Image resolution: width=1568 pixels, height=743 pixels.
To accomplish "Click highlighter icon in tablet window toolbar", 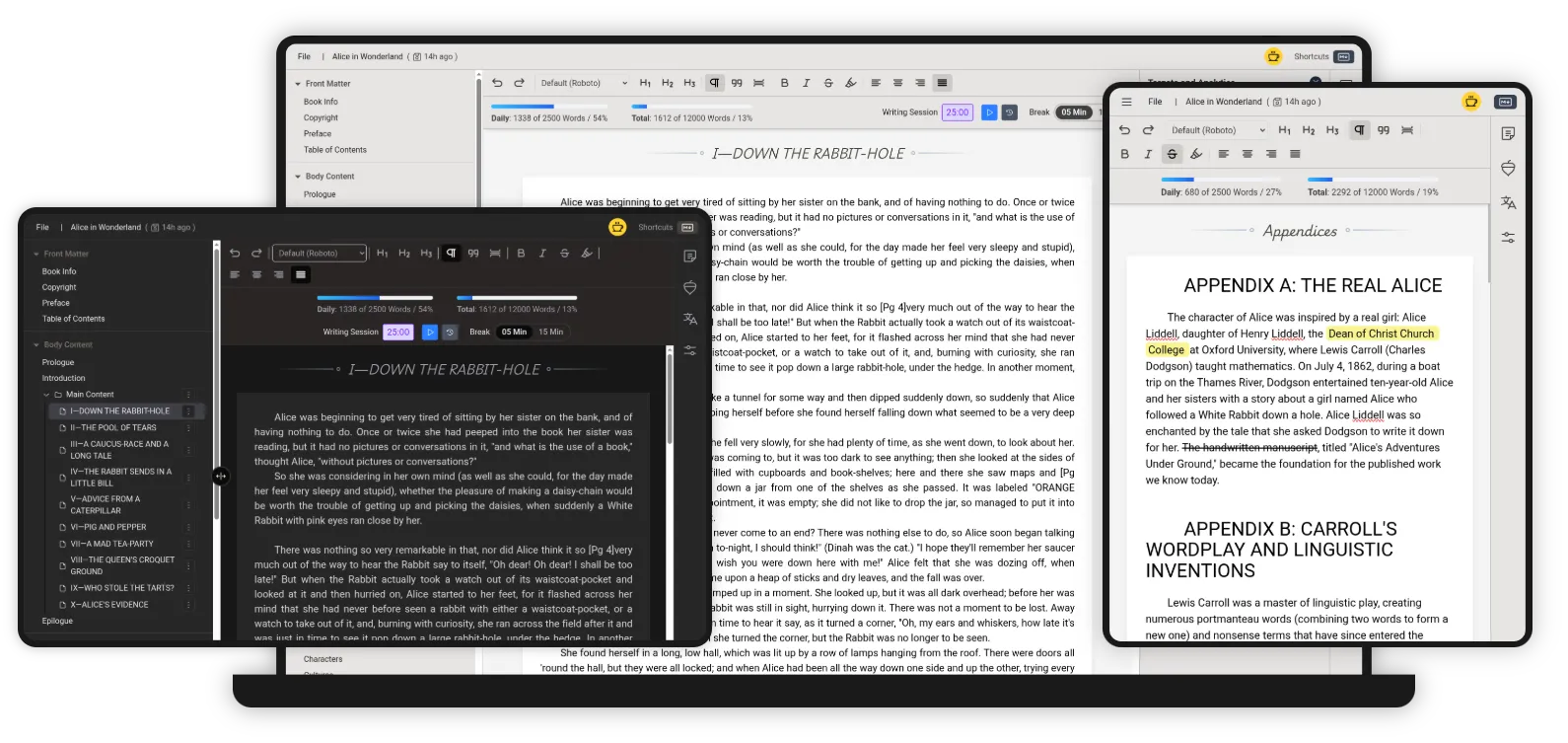I will (1196, 154).
